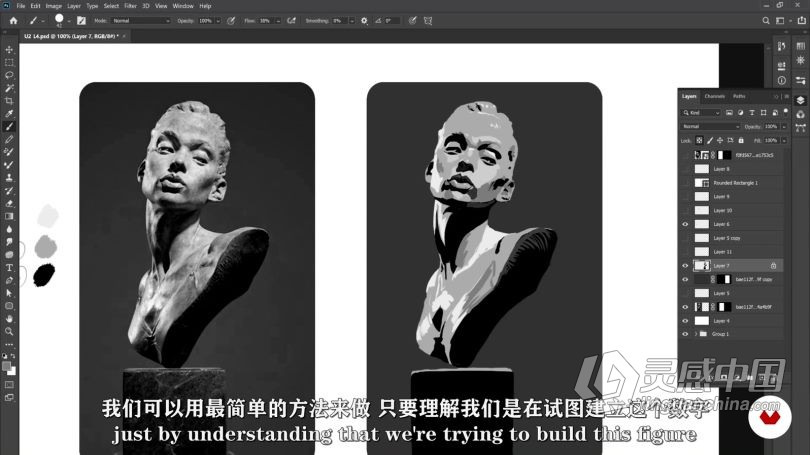Hide Layer 4 via eye icon

tap(686, 321)
